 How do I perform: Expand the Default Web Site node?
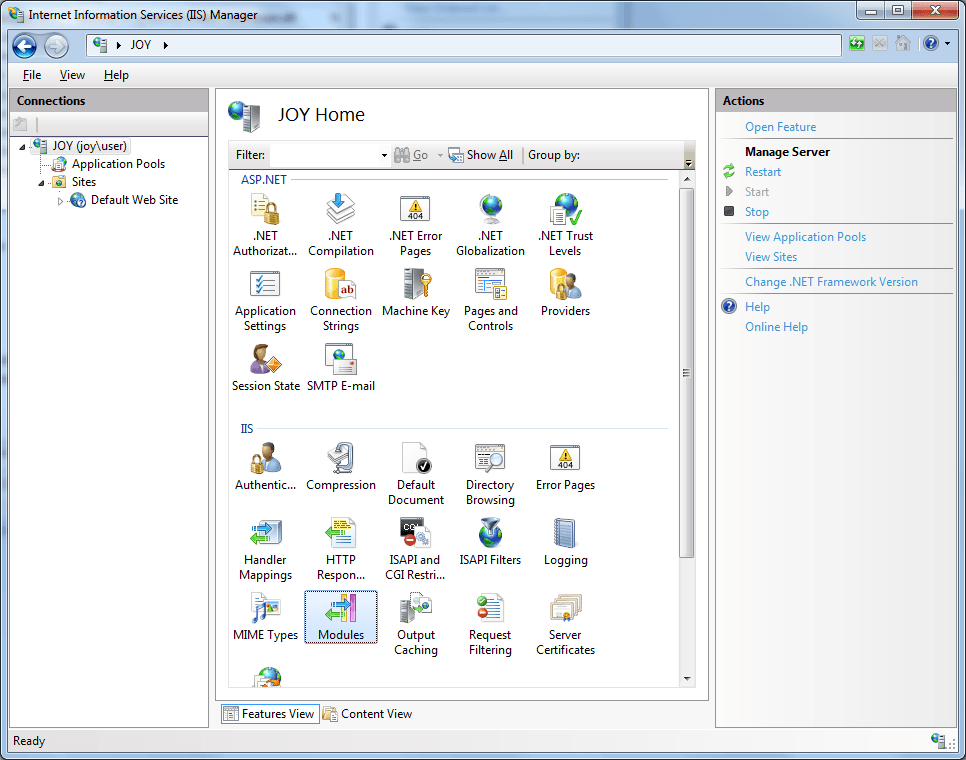coord(60,201)
